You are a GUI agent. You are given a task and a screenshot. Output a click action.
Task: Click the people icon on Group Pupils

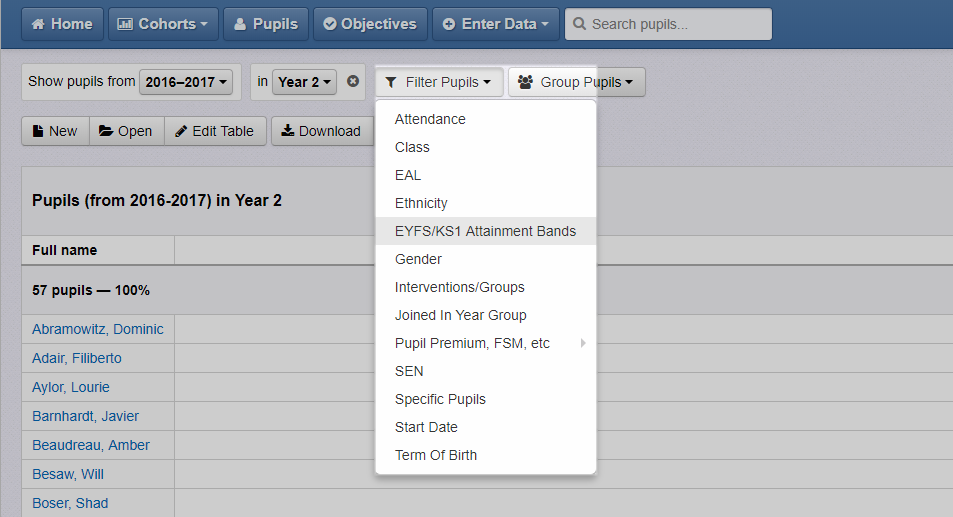tap(526, 81)
